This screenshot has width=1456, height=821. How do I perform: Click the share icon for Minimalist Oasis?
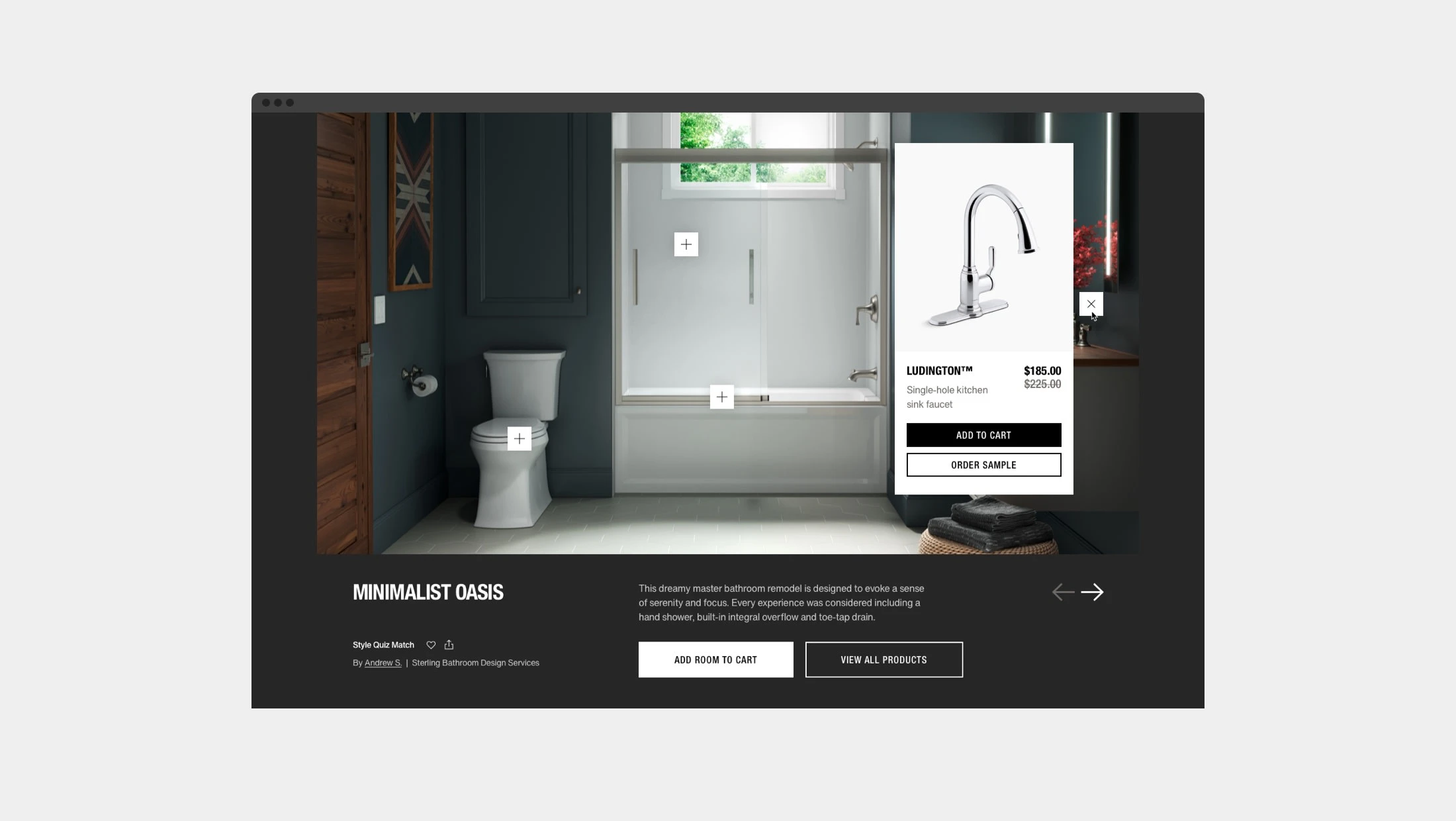click(x=448, y=644)
